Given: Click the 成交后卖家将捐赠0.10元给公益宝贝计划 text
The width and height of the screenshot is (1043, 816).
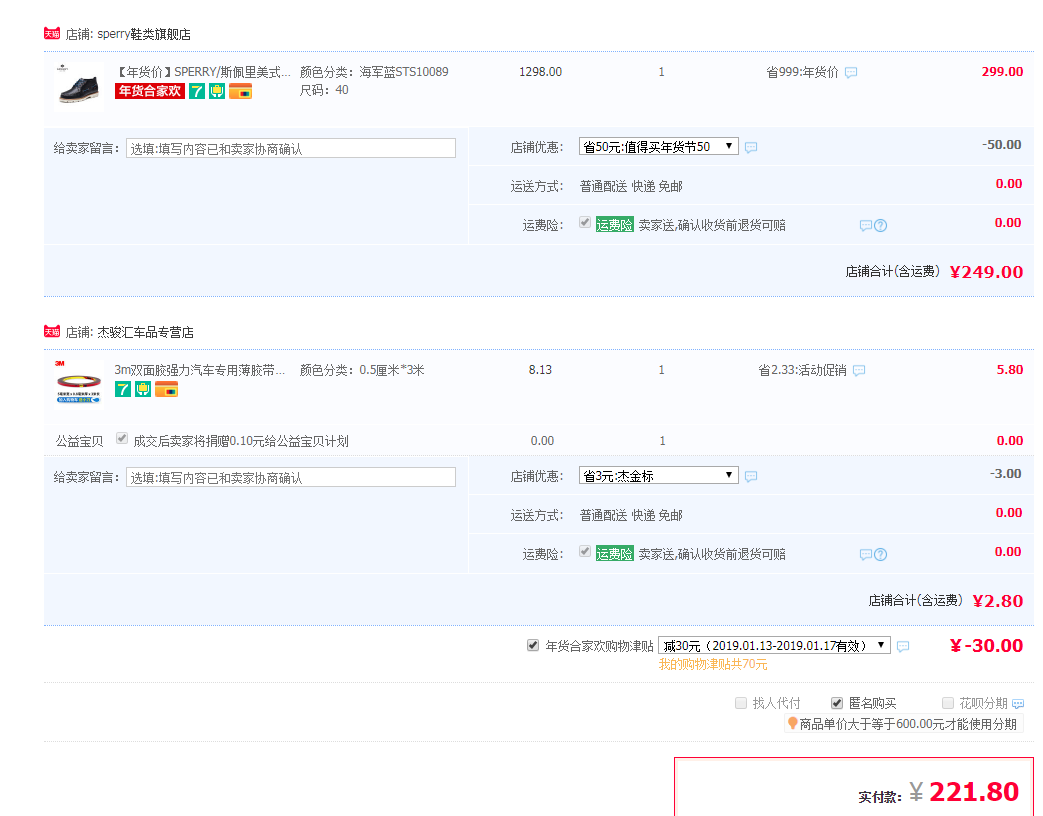Looking at the screenshot, I should coord(241,441).
